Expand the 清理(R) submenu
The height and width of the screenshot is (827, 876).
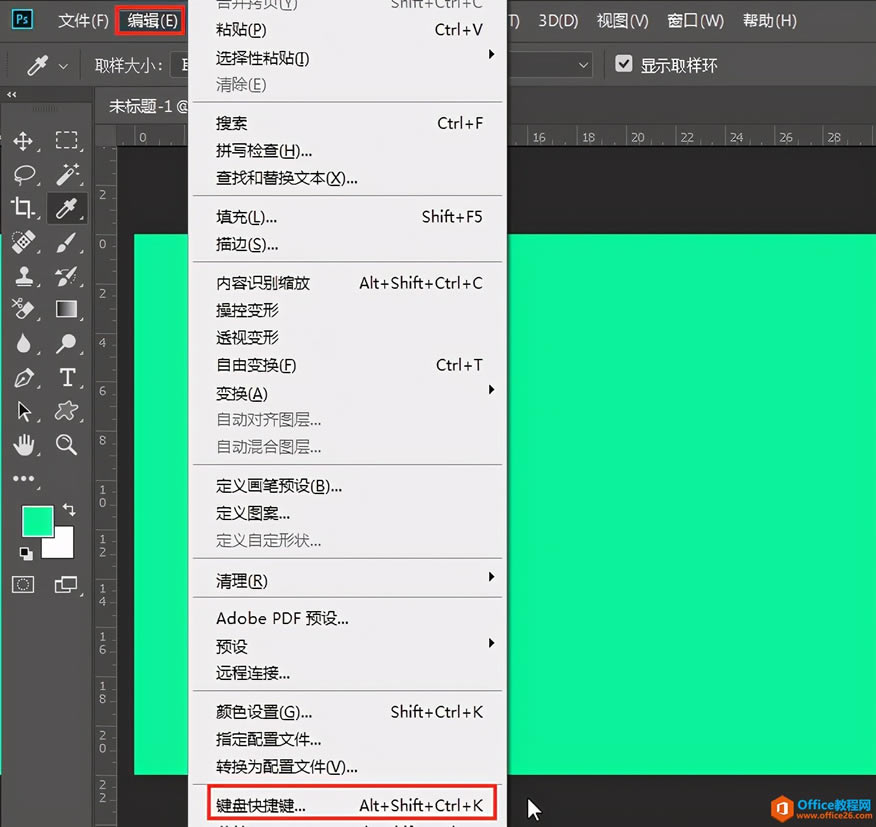point(347,581)
